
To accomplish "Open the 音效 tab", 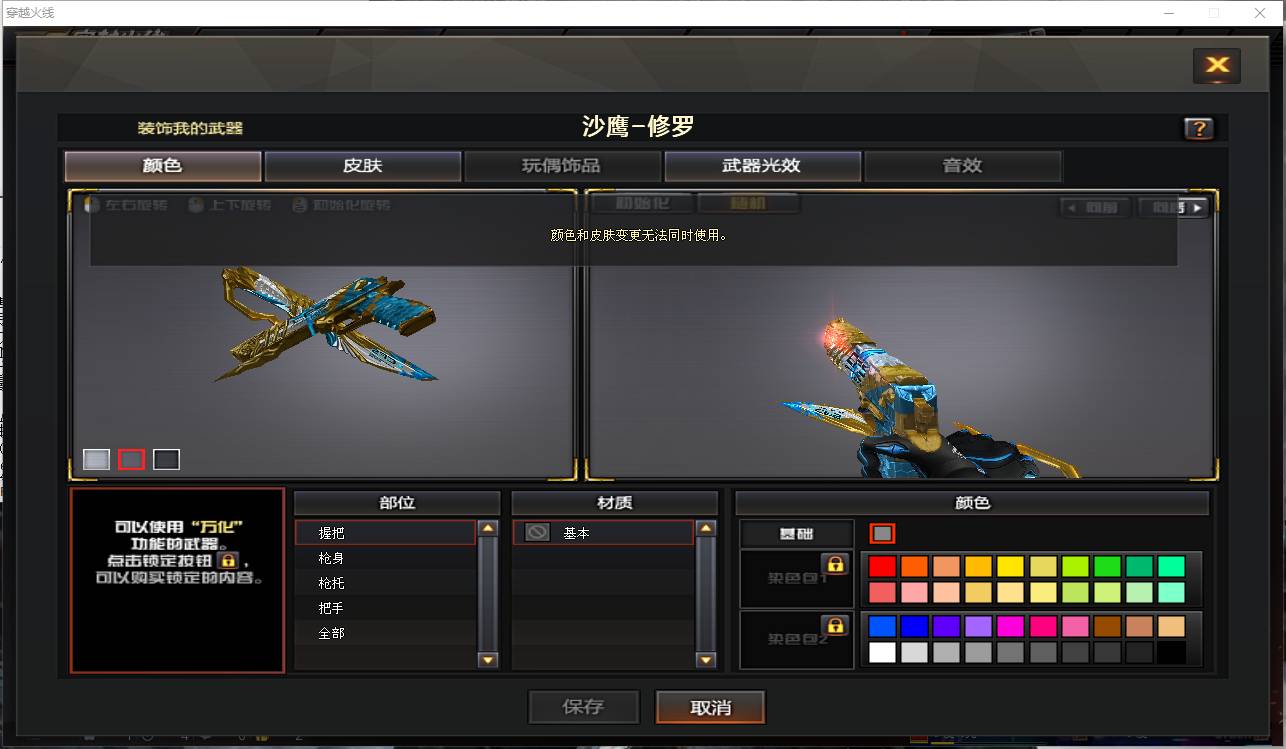I will 962,166.
